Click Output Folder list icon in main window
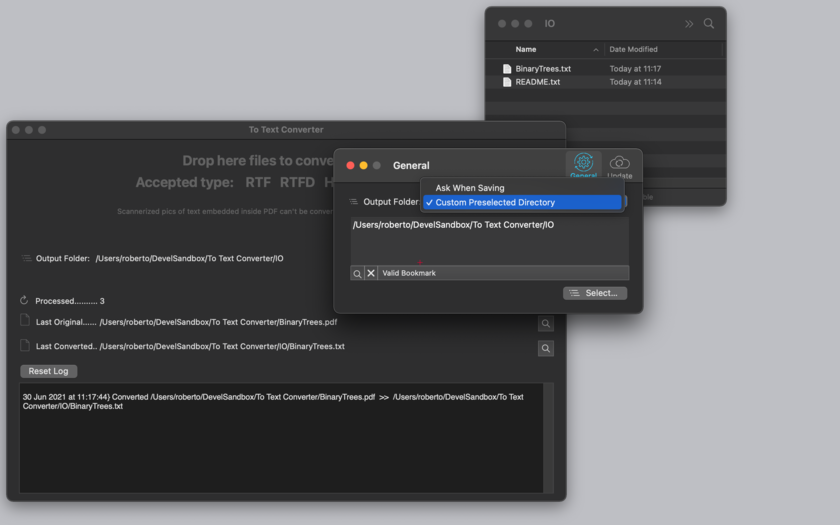The height and width of the screenshot is (525, 840). (26, 258)
